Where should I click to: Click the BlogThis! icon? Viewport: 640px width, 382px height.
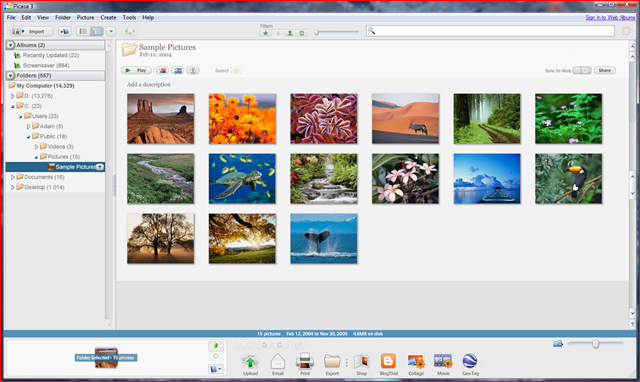(x=389, y=364)
